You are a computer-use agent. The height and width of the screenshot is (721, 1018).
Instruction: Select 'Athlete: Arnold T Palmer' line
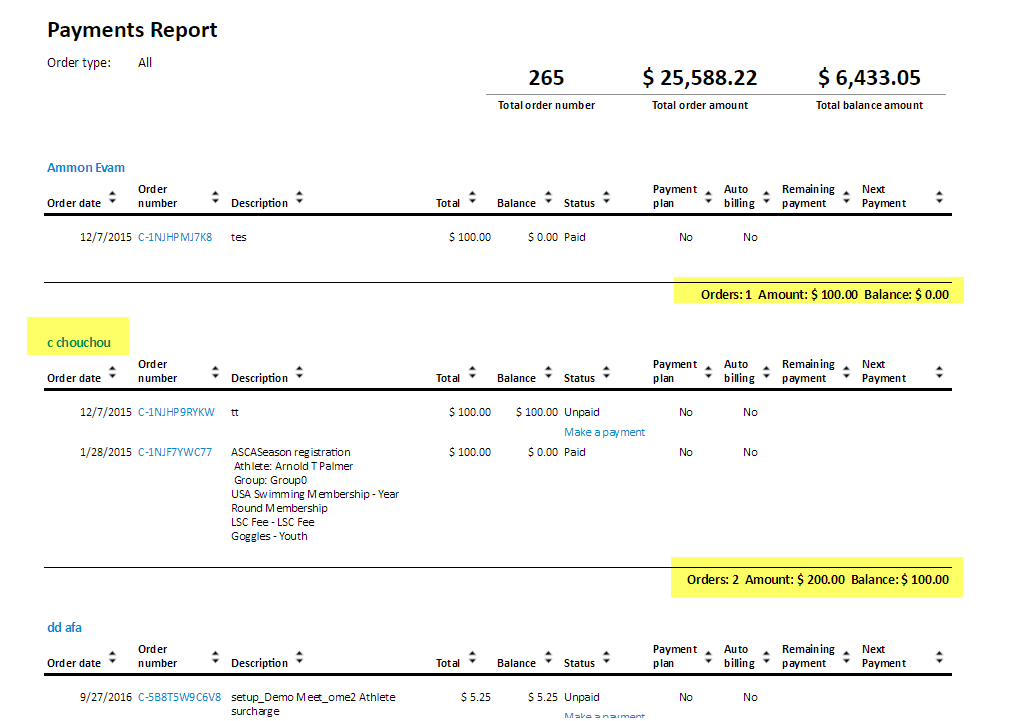pyautogui.click(x=293, y=467)
